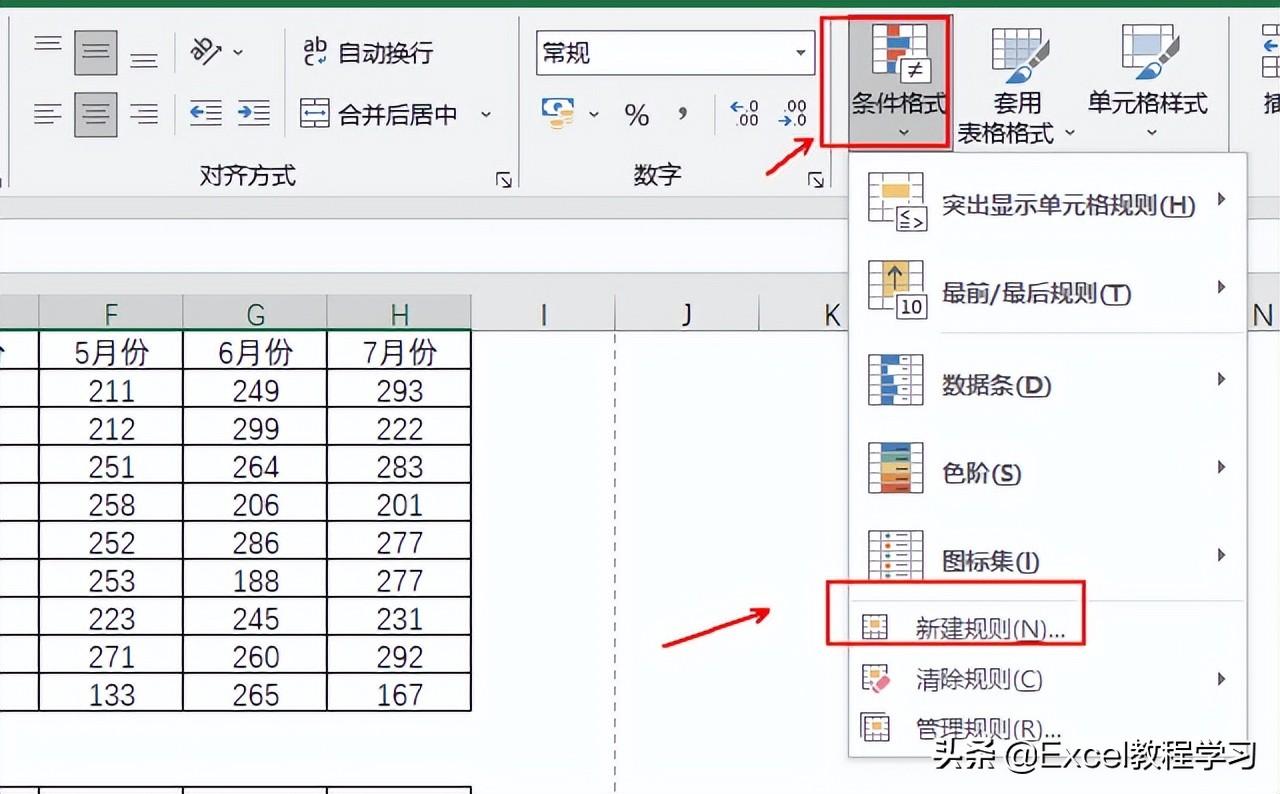Open the 清除规则(C) submenu
The width and height of the screenshot is (1280, 794).
click(x=1048, y=680)
